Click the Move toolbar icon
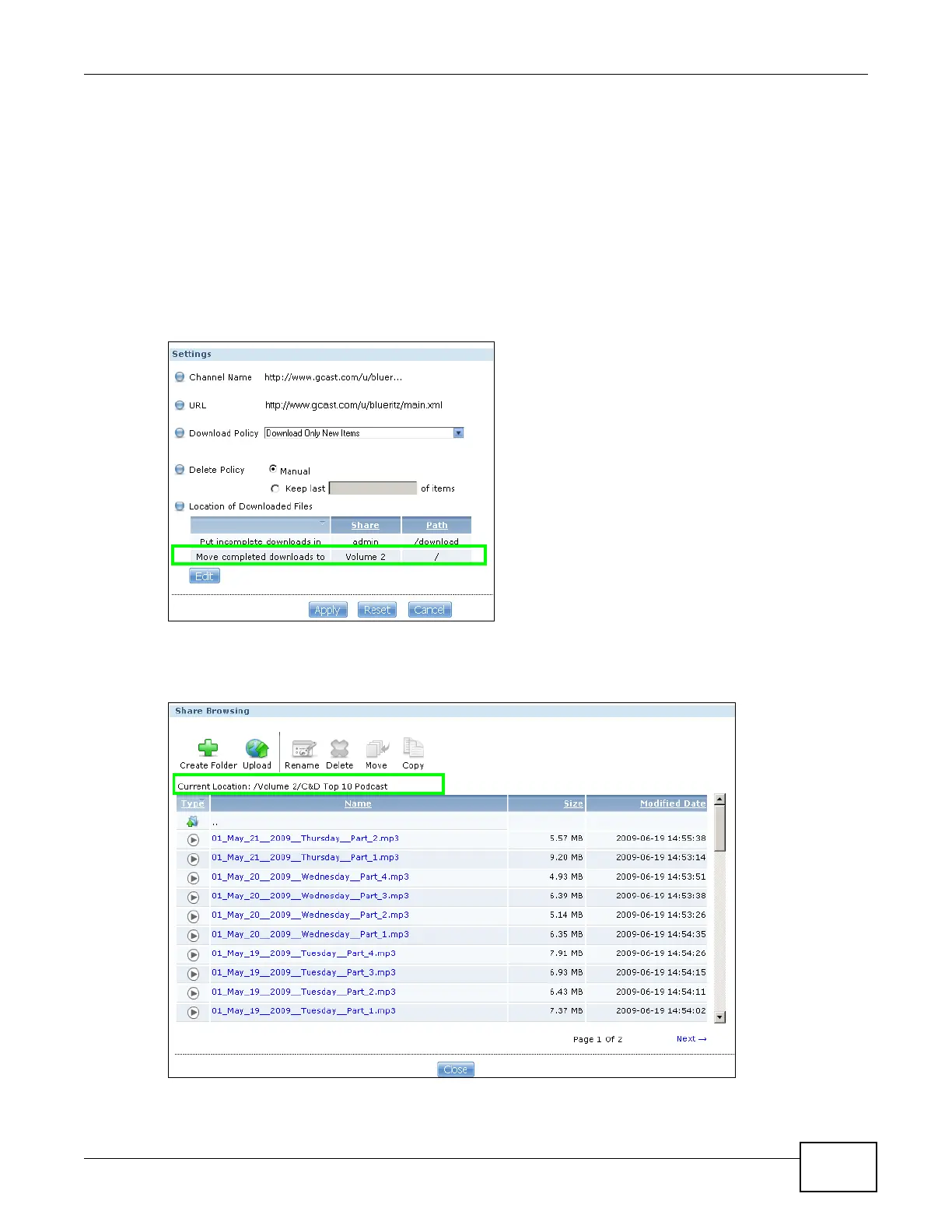 (x=377, y=748)
